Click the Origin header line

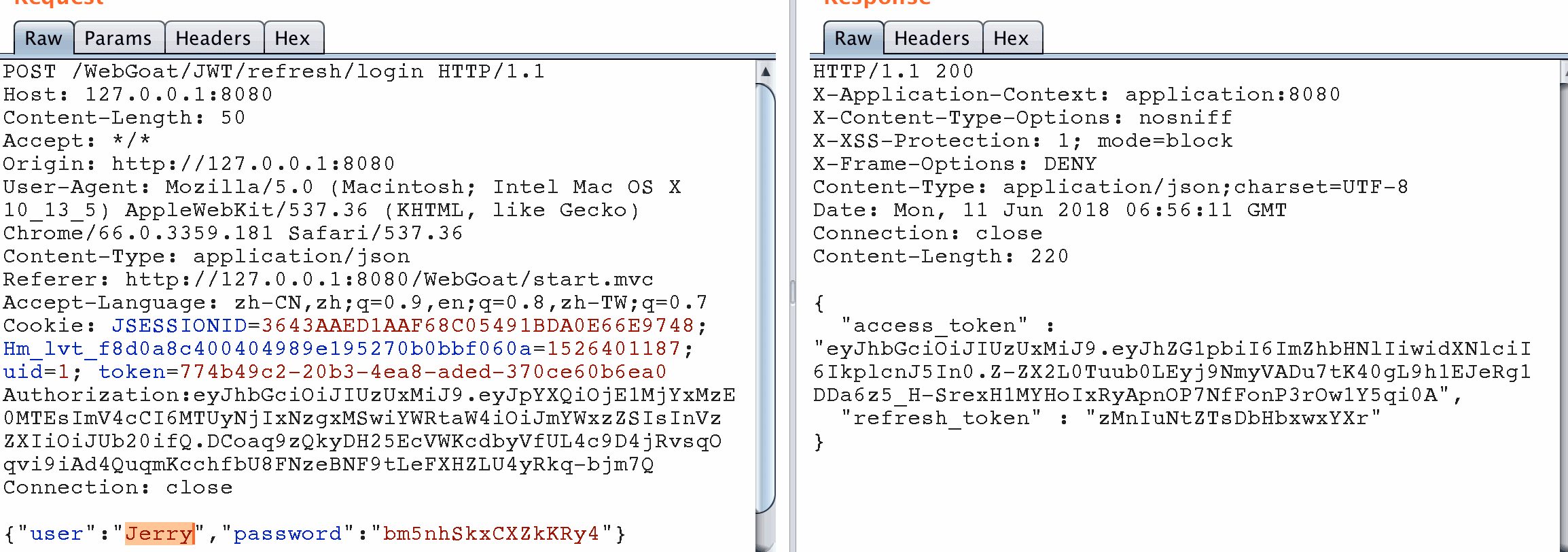[x=199, y=164]
